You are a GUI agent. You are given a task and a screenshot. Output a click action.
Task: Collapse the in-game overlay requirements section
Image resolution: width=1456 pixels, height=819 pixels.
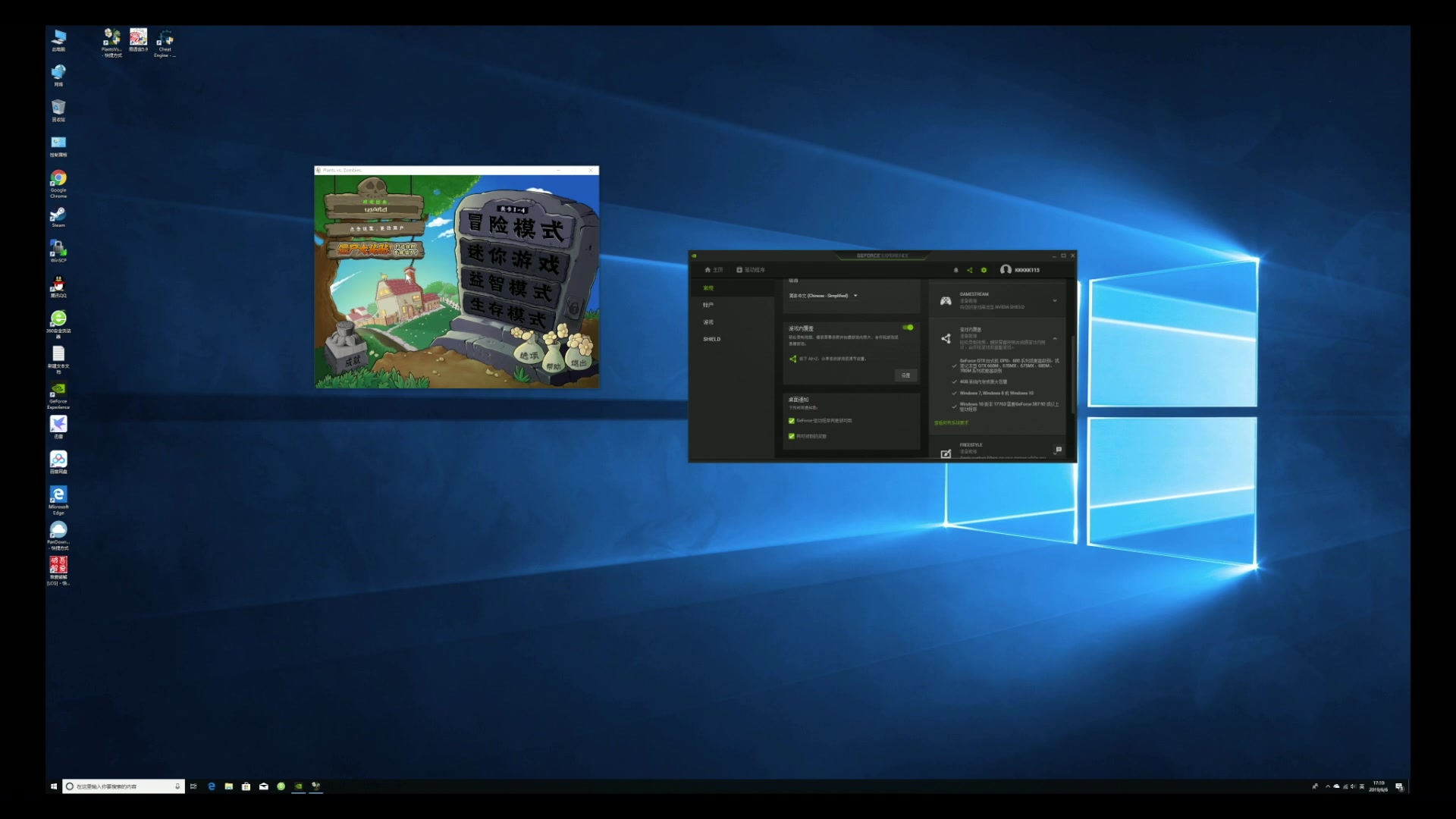1054,338
